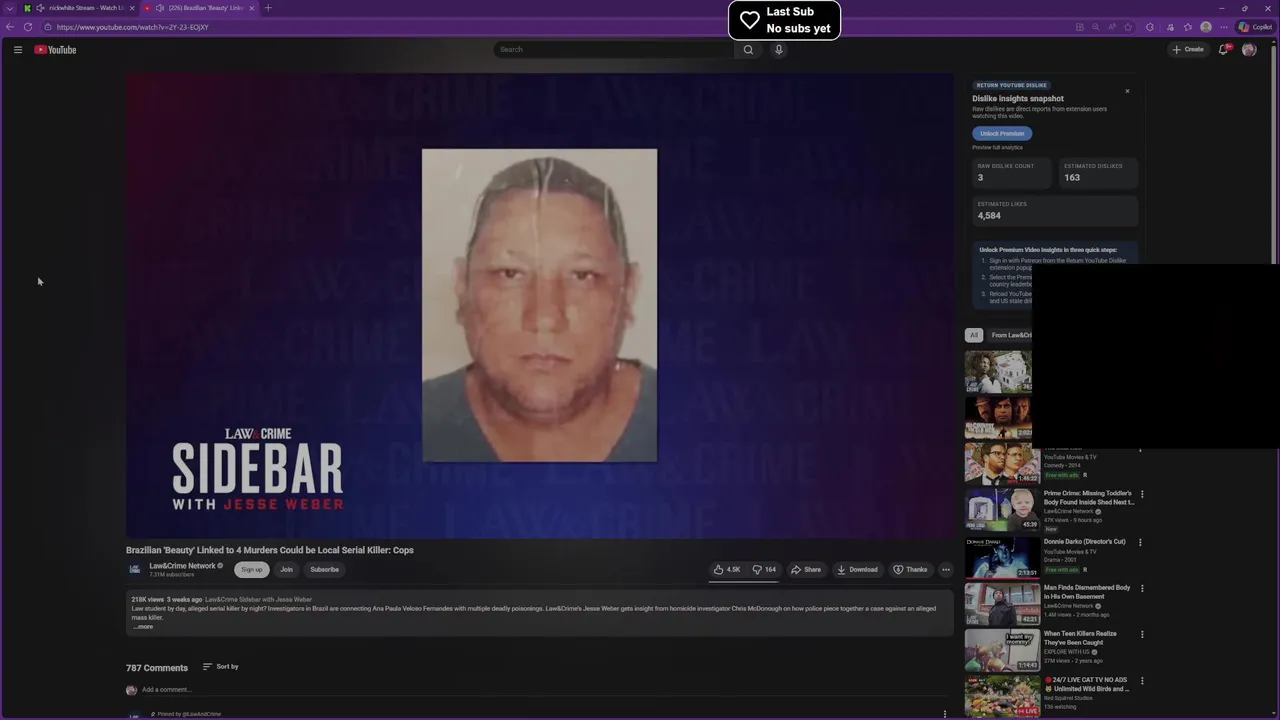Open more actions menu below video
The width and height of the screenshot is (1280, 720).
pyautogui.click(x=946, y=569)
